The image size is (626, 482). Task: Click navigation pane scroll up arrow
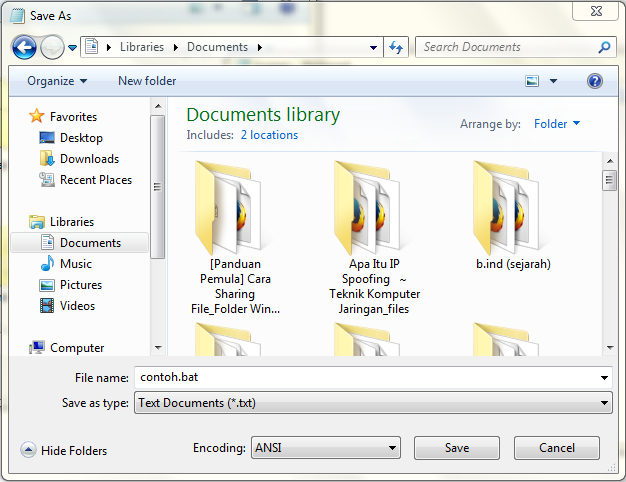click(158, 106)
